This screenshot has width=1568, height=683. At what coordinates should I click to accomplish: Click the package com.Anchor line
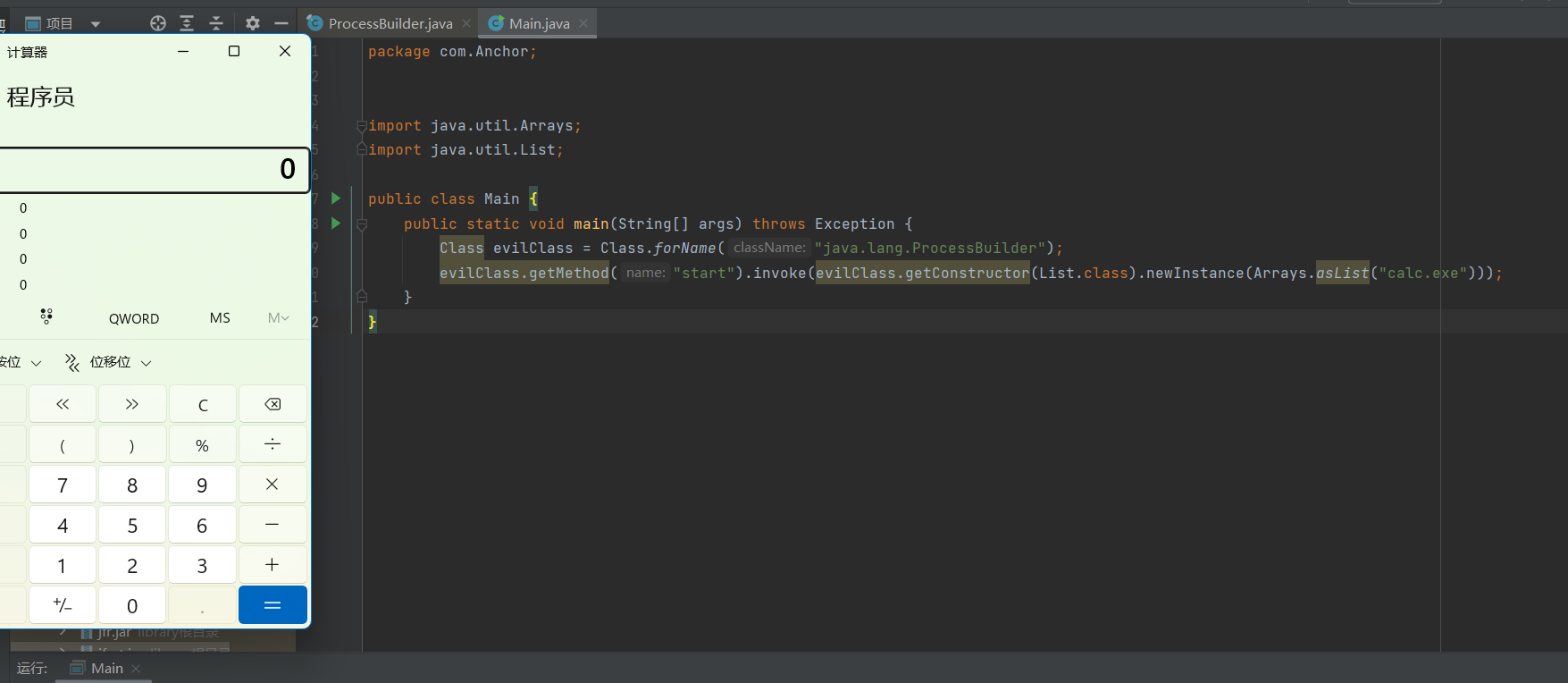point(452,52)
